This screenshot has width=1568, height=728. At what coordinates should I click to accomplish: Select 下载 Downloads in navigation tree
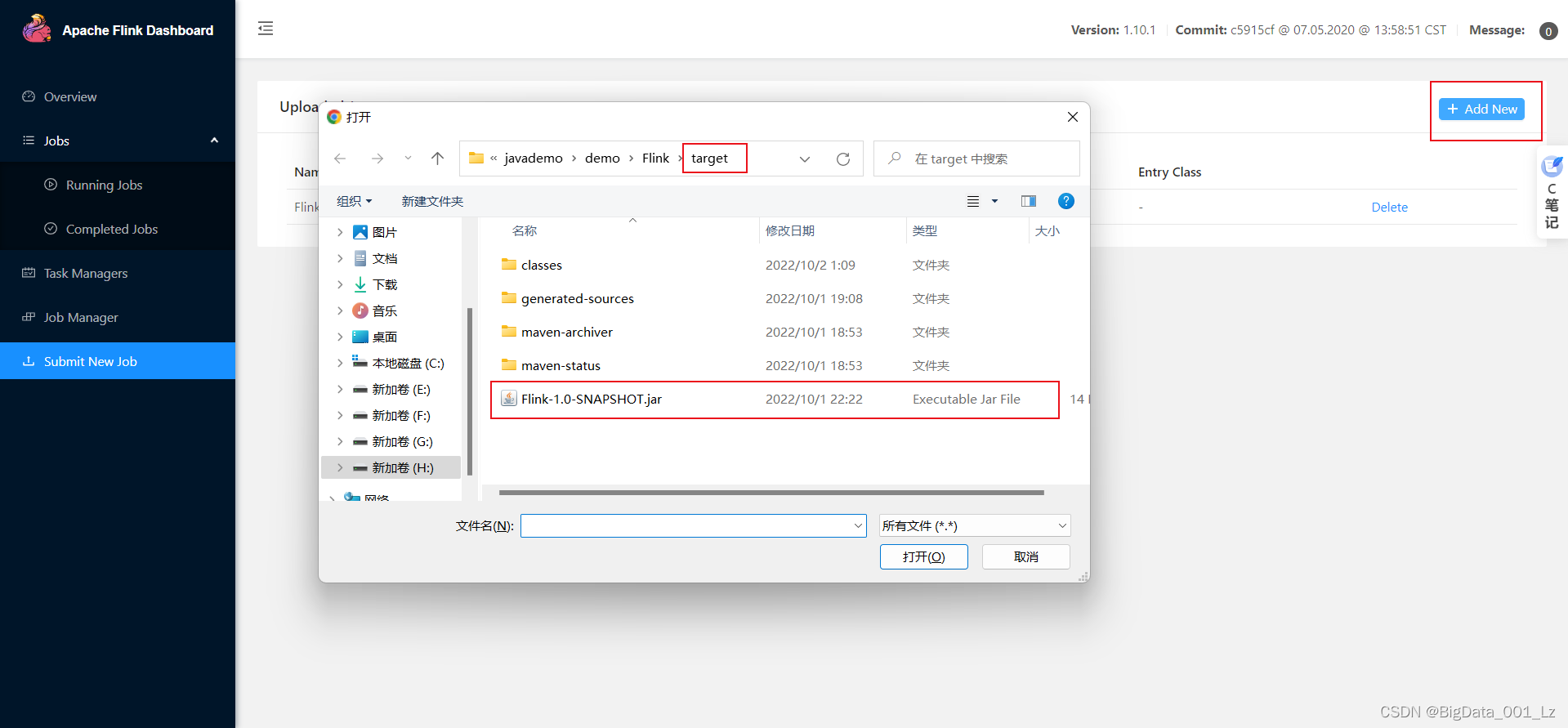pos(385,284)
